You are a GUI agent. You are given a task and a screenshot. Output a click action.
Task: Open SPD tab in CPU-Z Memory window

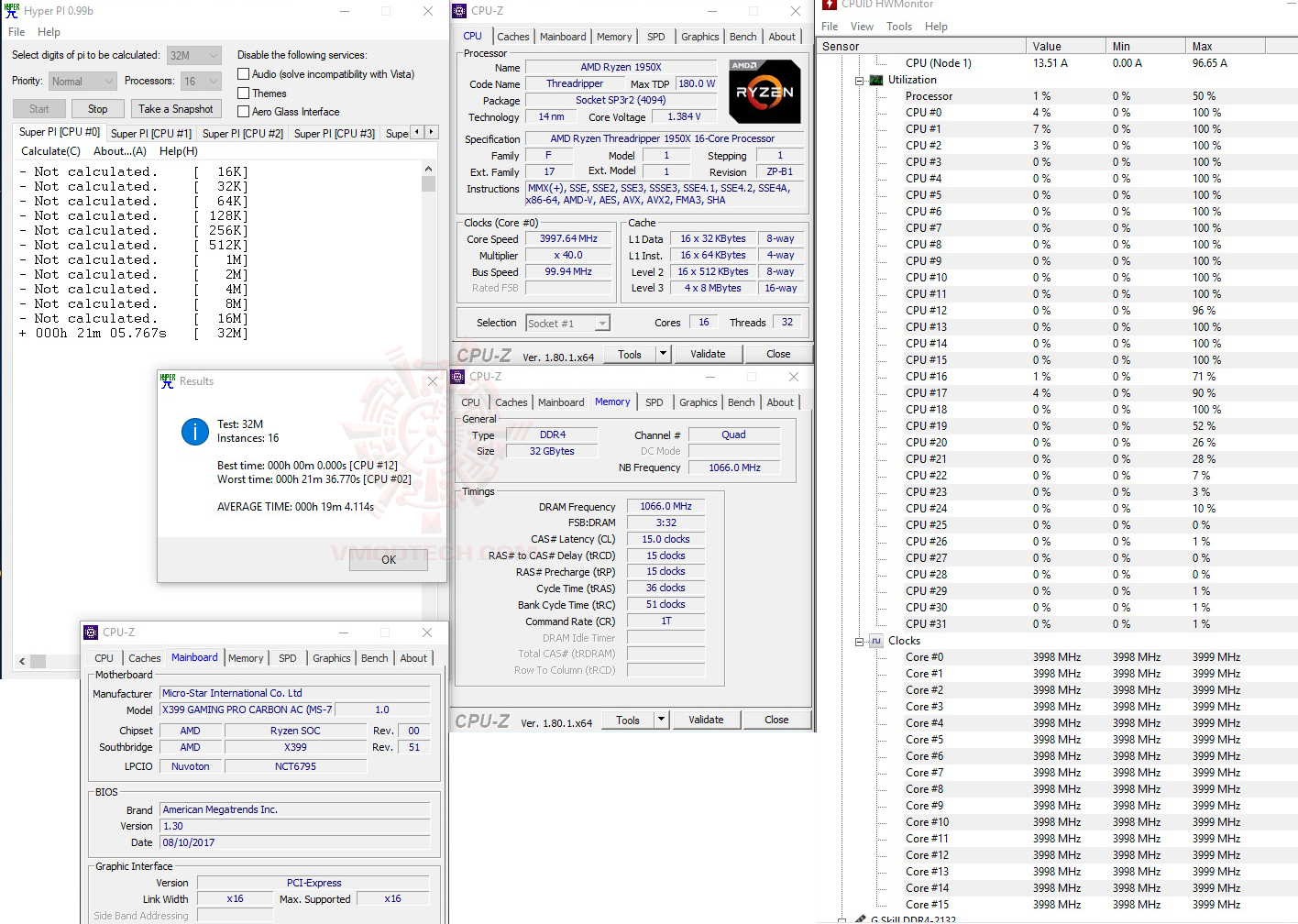point(654,402)
